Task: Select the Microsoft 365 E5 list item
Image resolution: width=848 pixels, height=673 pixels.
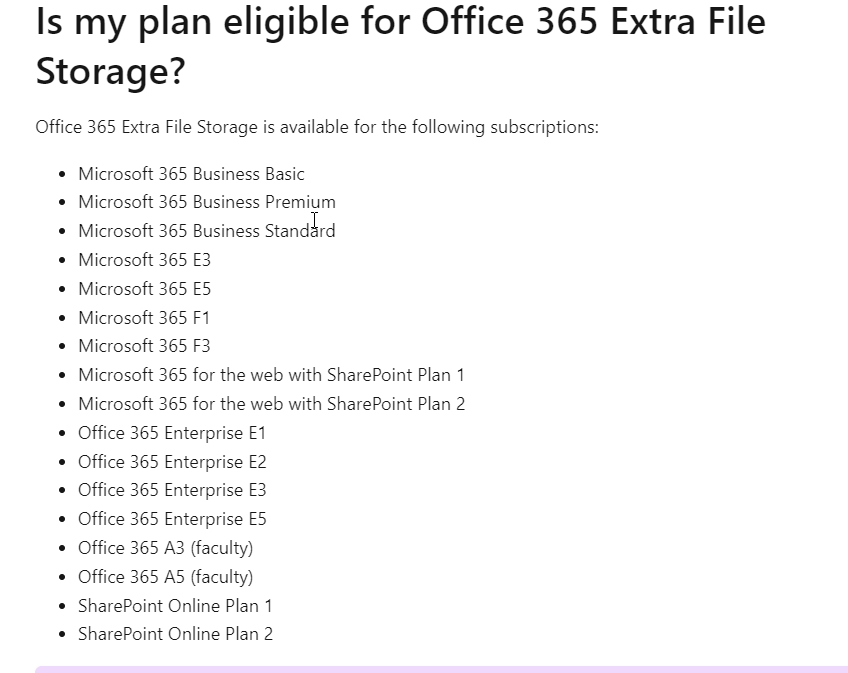Action: [x=144, y=289]
